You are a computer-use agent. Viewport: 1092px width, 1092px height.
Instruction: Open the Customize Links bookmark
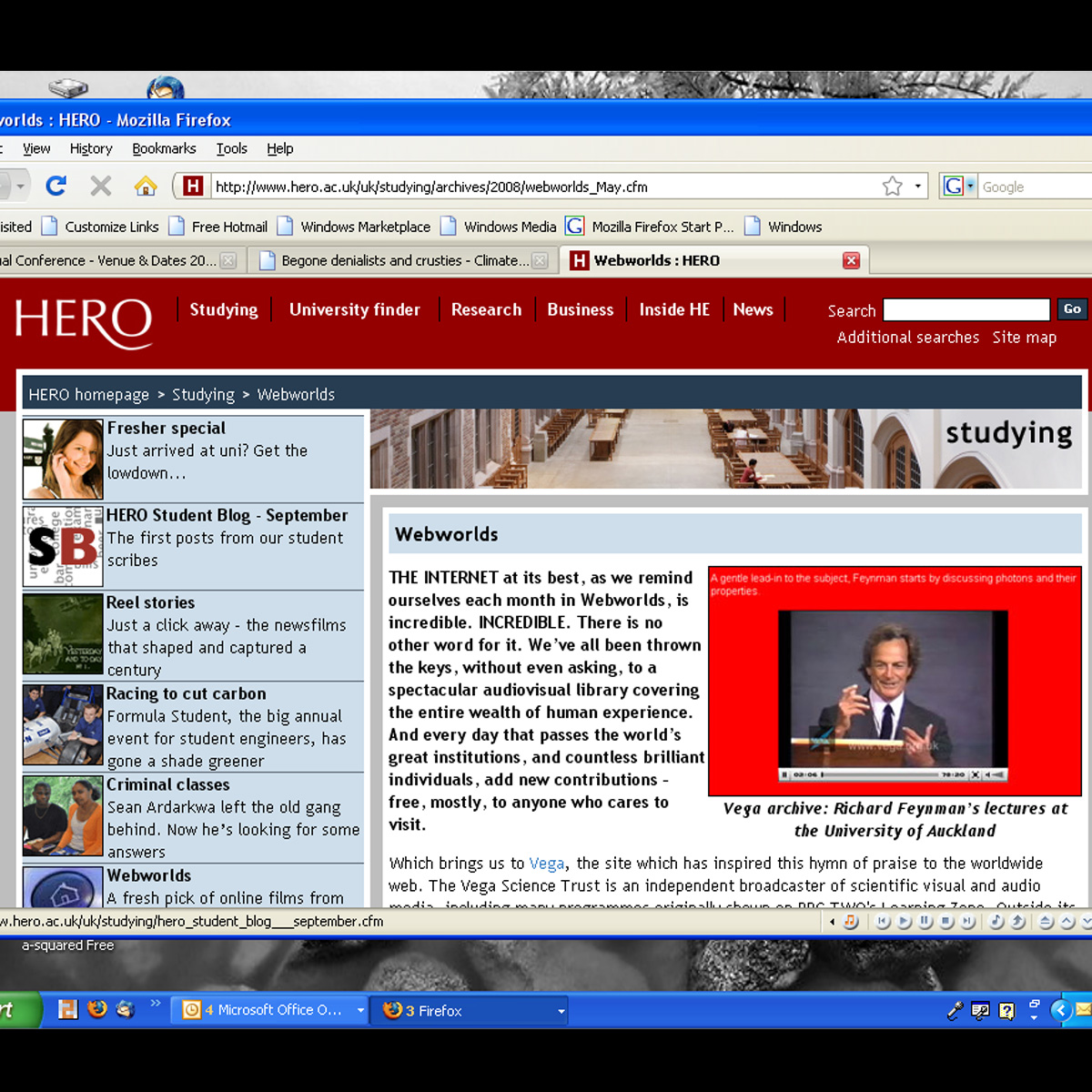[101, 227]
